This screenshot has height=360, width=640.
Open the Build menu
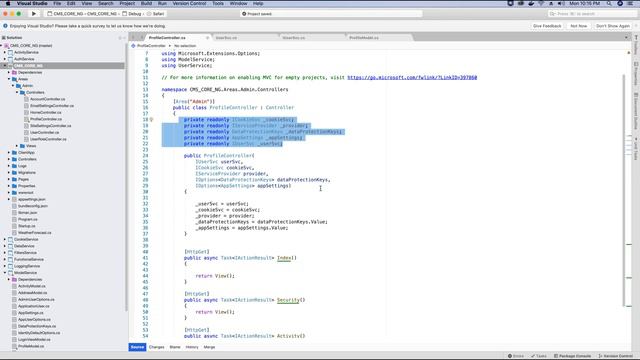[x=146, y=3]
